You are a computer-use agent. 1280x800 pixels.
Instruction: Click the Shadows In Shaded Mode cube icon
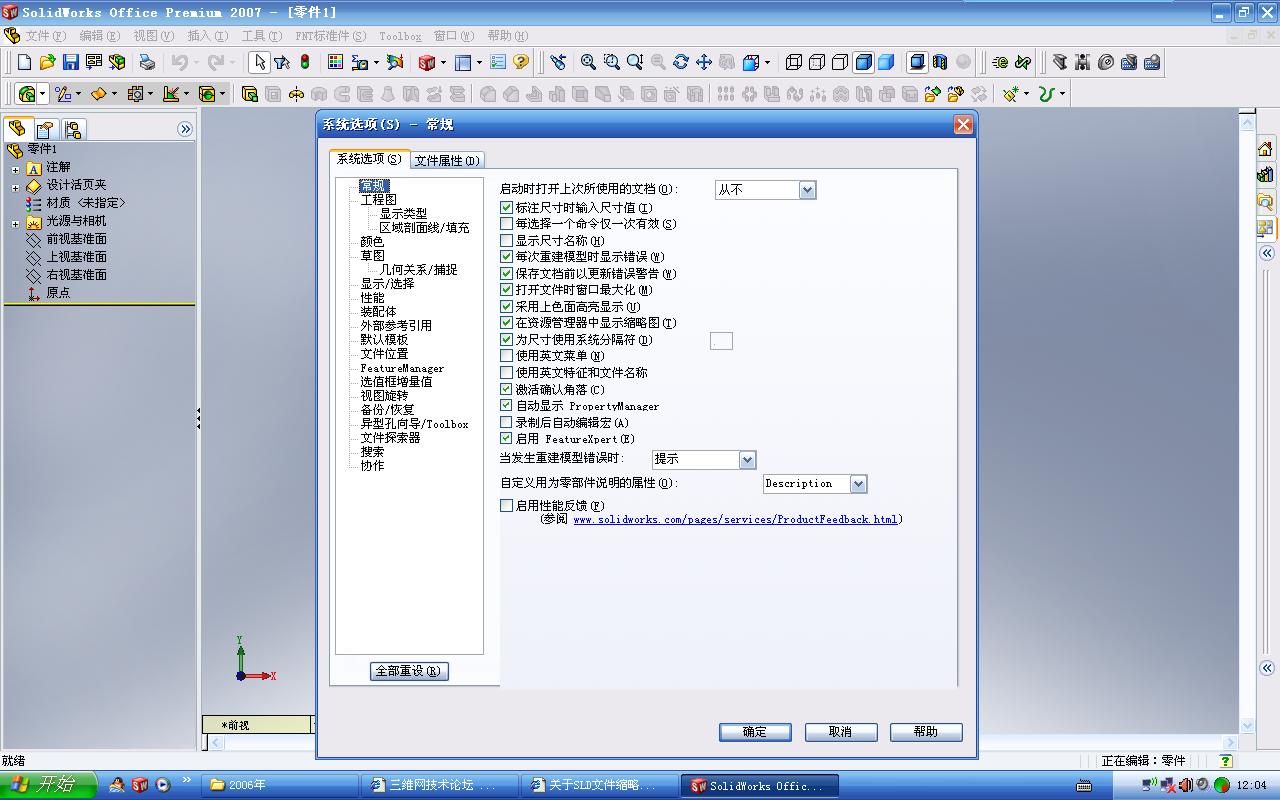pos(917,62)
